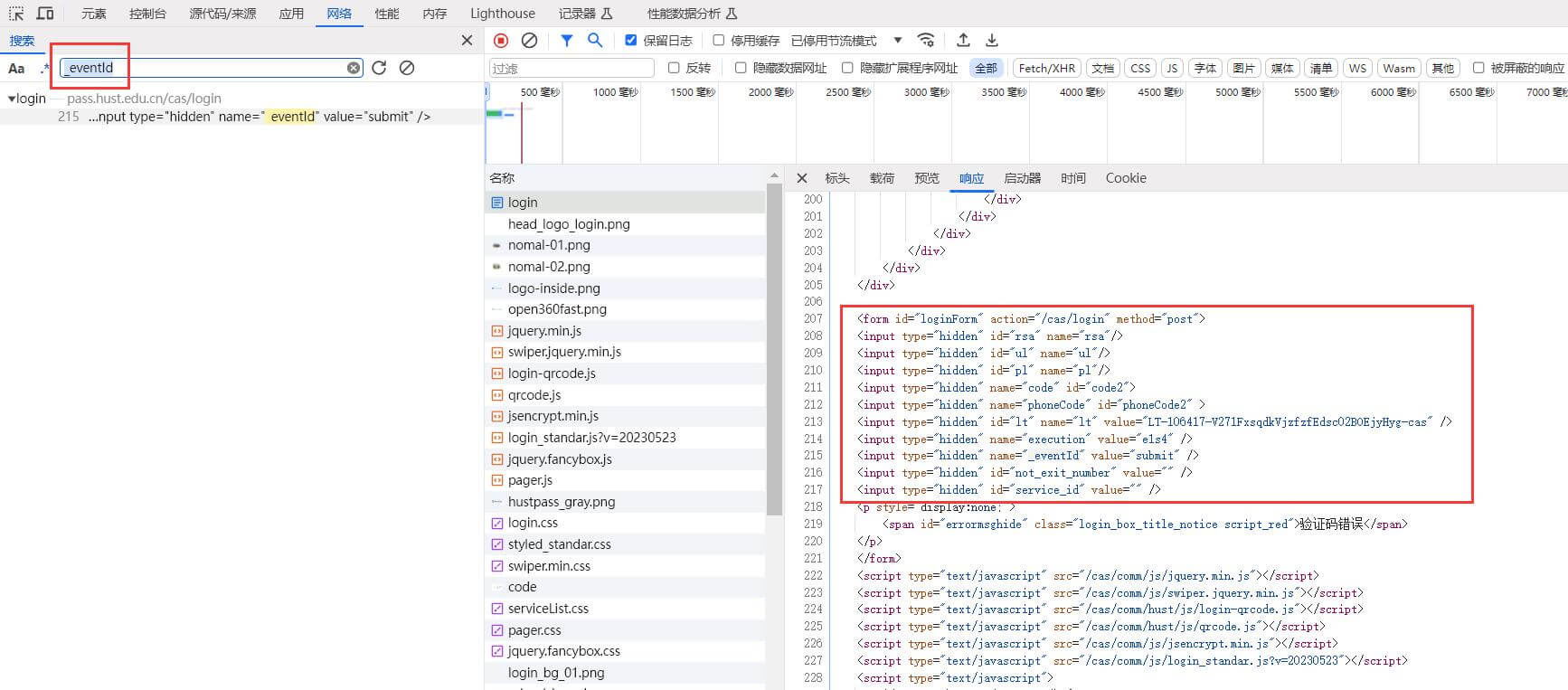Clear the network log

click(530, 40)
